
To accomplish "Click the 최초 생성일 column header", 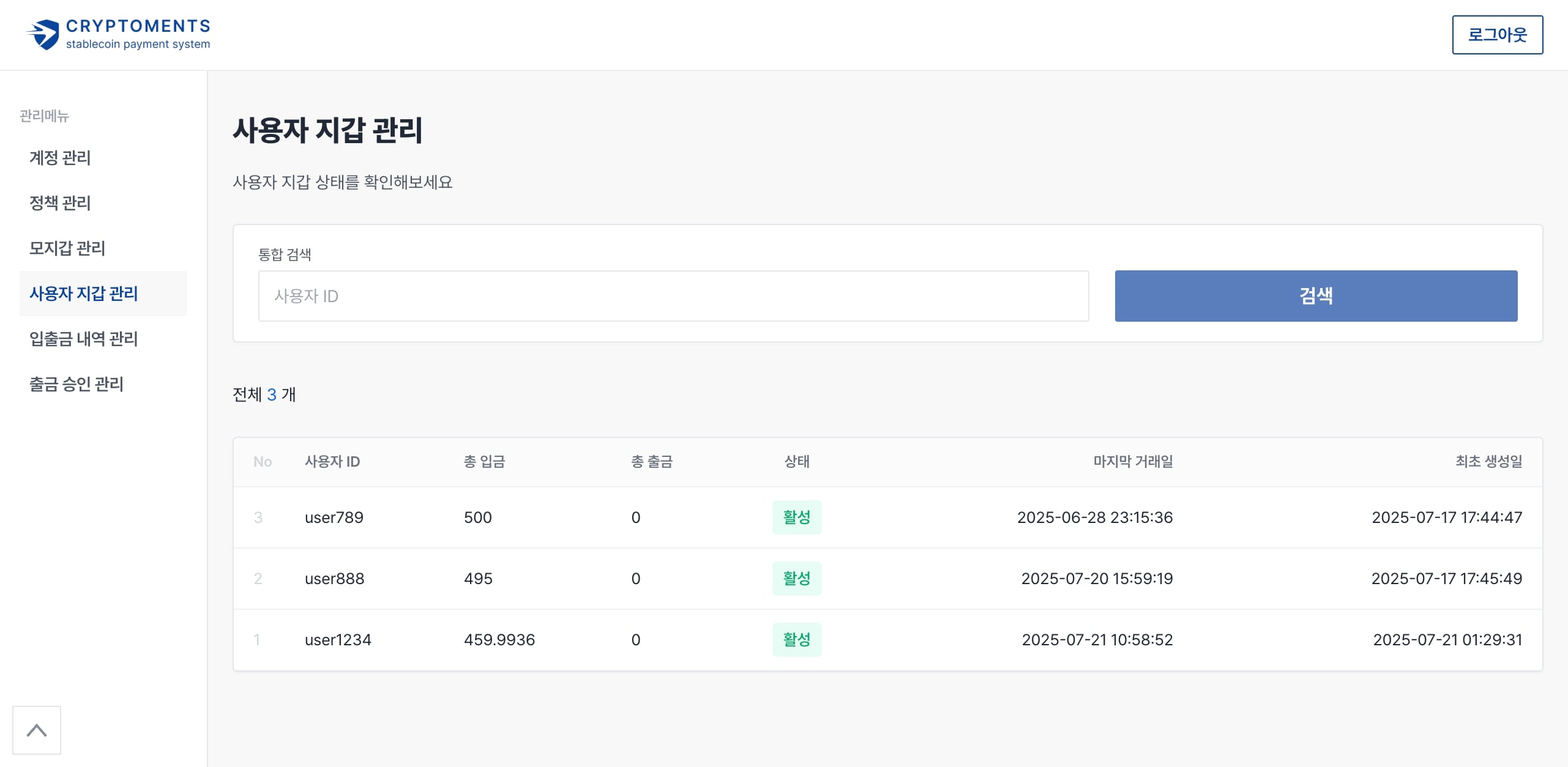I will 1488,462.
